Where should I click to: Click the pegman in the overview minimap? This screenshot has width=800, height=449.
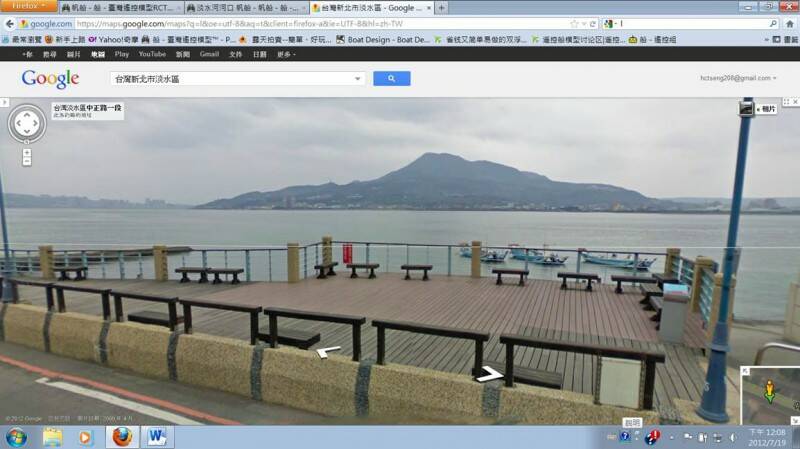(769, 391)
